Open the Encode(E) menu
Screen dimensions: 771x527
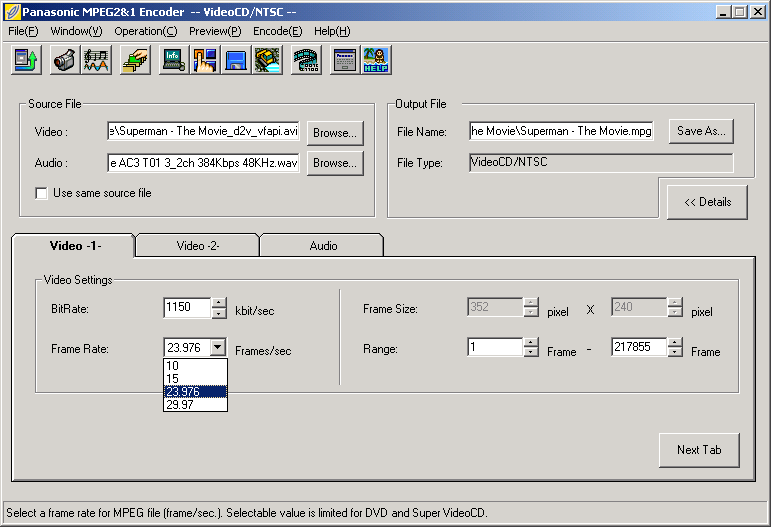277,31
